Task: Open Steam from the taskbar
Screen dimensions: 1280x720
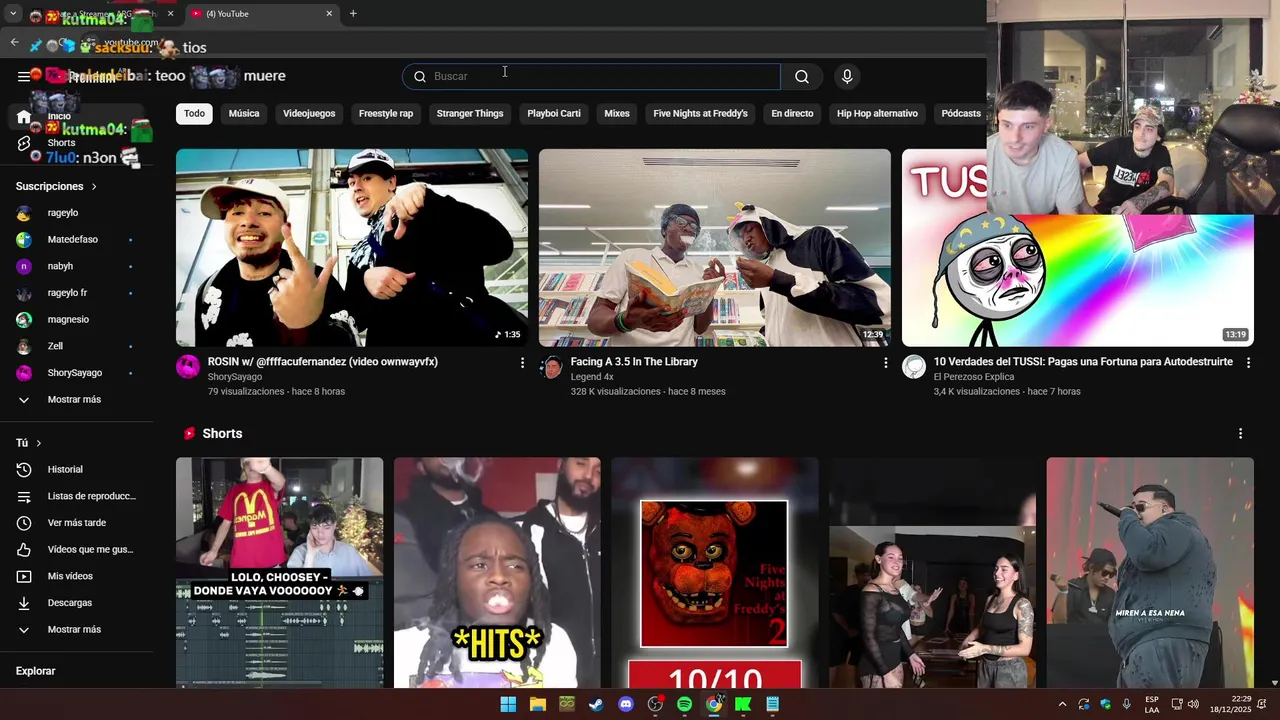Action: point(596,705)
